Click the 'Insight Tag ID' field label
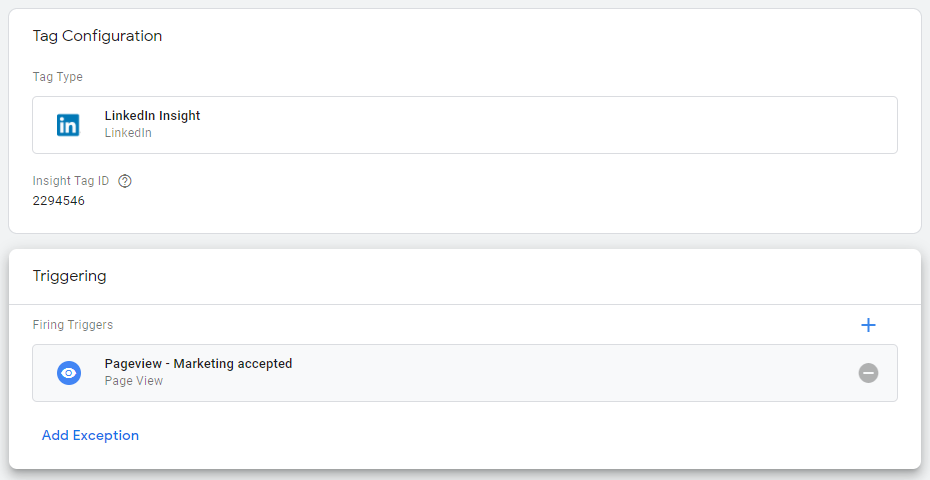The width and height of the screenshot is (930, 480). (72, 181)
